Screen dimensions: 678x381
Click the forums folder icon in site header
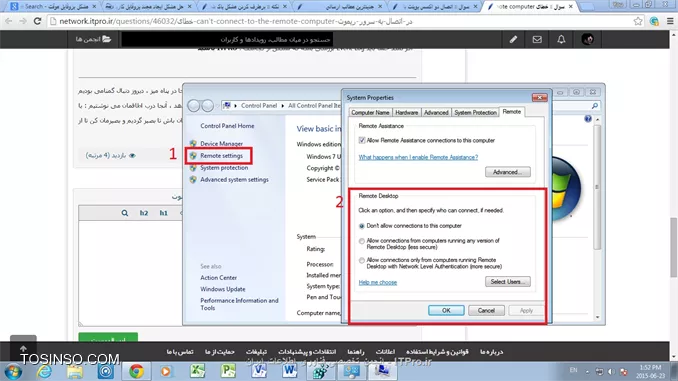pos(106,39)
